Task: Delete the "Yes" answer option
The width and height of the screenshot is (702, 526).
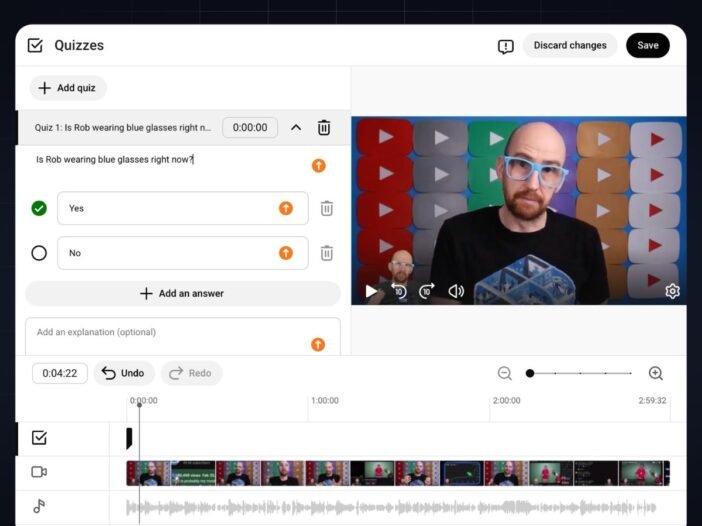Action: tap(326, 208)
